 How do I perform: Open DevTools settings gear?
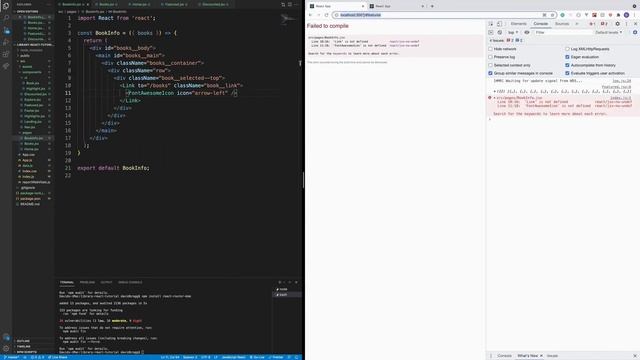[x=617, y=24]
